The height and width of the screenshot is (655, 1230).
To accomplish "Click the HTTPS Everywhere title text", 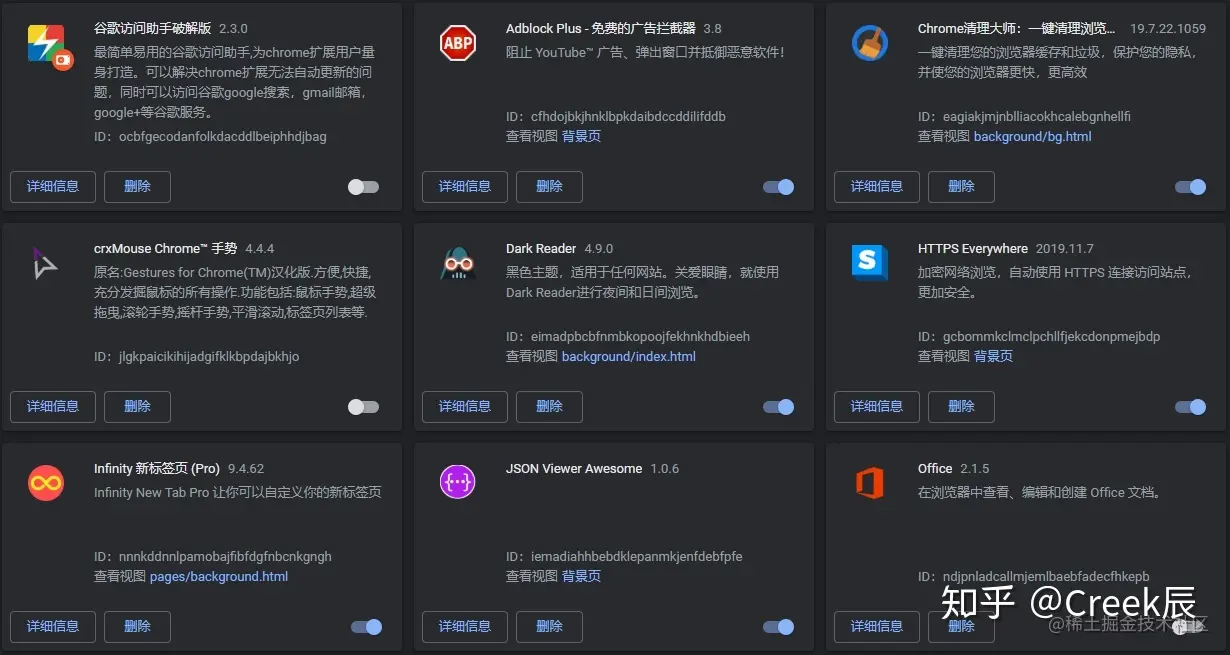I will (x=973, y=249).
